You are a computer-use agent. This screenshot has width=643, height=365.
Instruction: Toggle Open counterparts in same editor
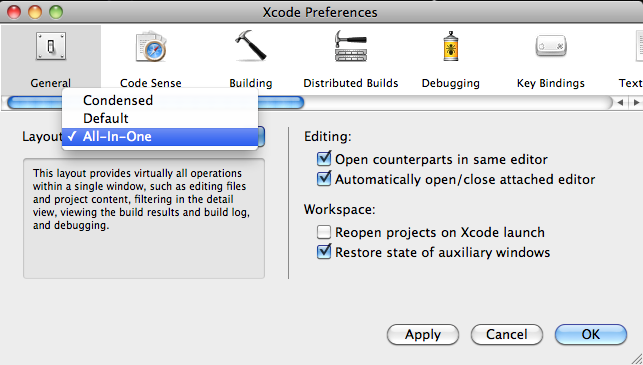click(x=324, y=159)
